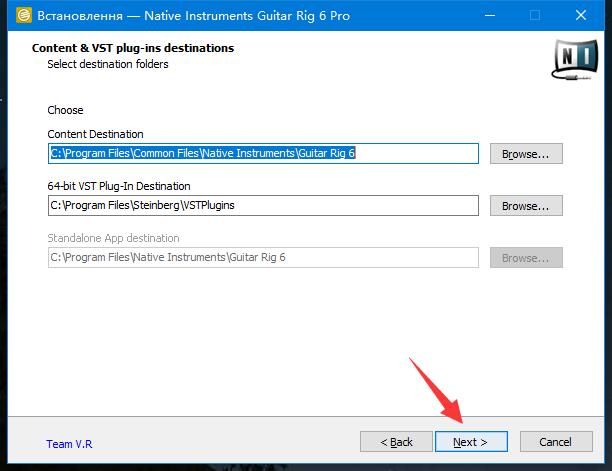
Task: Close the installer window
Action: coord(581,16)
